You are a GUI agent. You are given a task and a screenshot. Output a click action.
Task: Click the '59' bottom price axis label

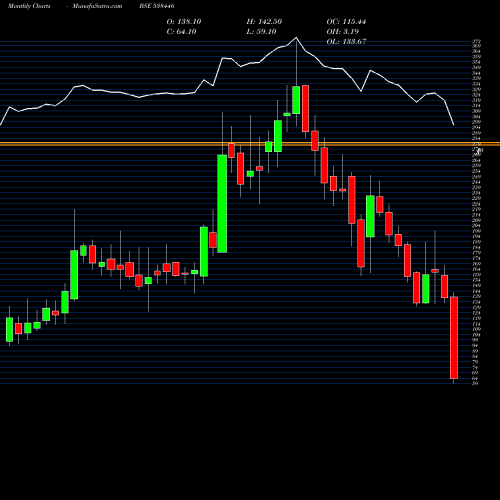[475, 384]
